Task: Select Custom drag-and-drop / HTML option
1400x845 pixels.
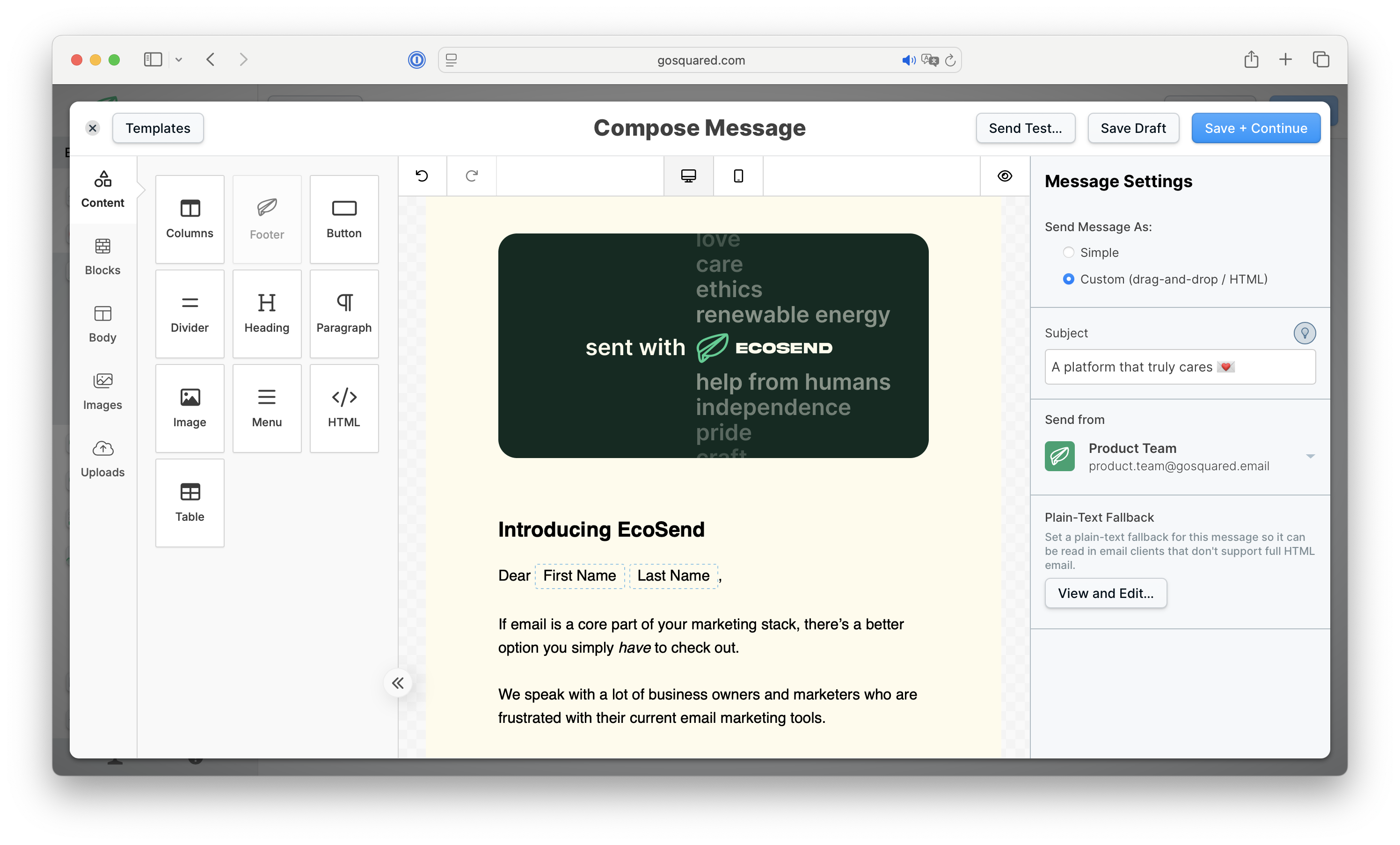Action: 1069,279
